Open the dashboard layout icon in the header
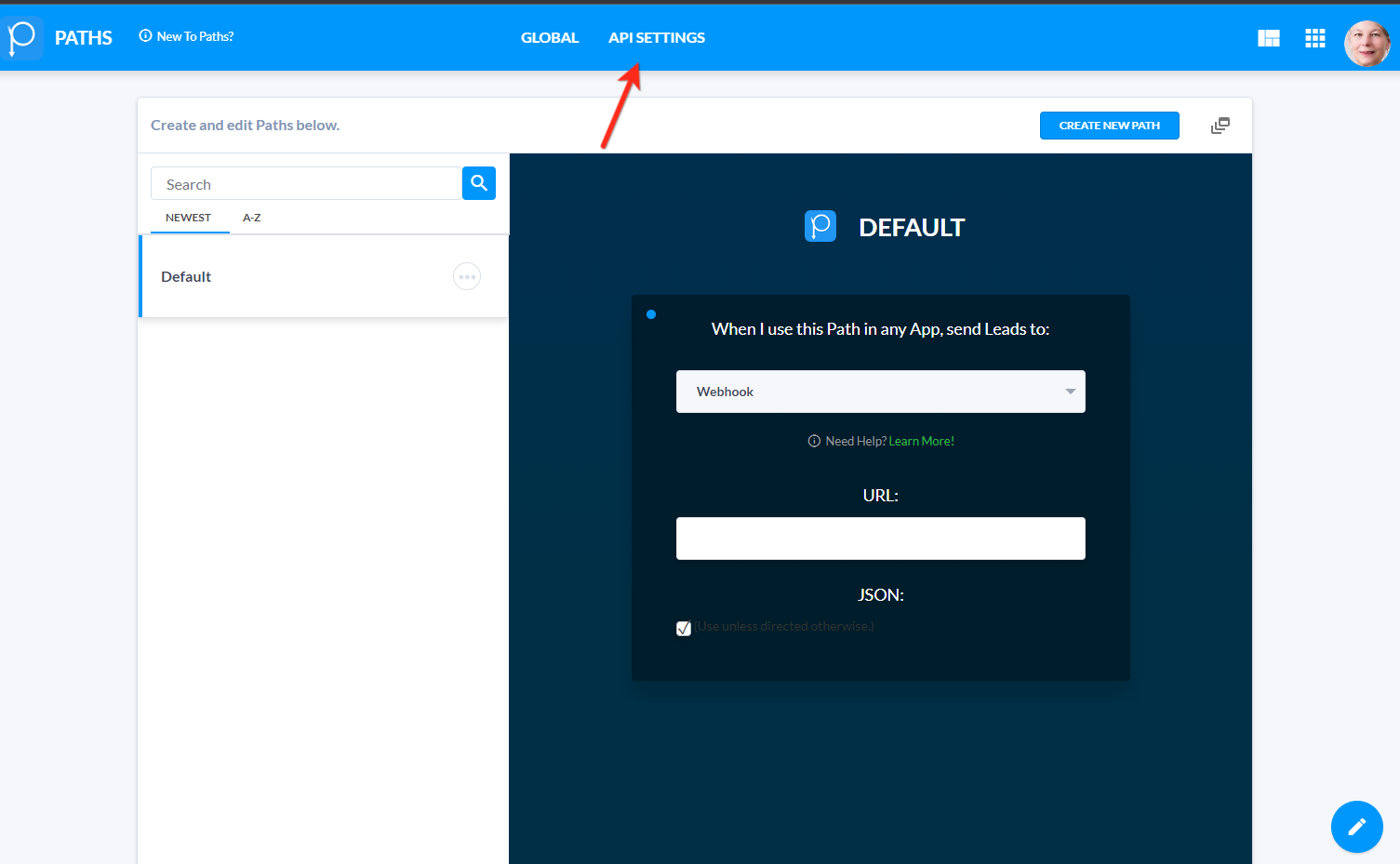Screen dimensions: 1400x864 [x=1268, y=38]
